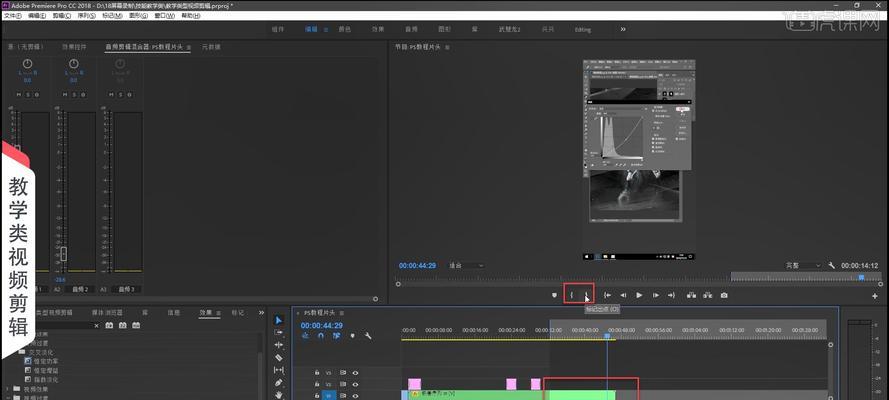Open 序列 menu

(x=87, y=16)
